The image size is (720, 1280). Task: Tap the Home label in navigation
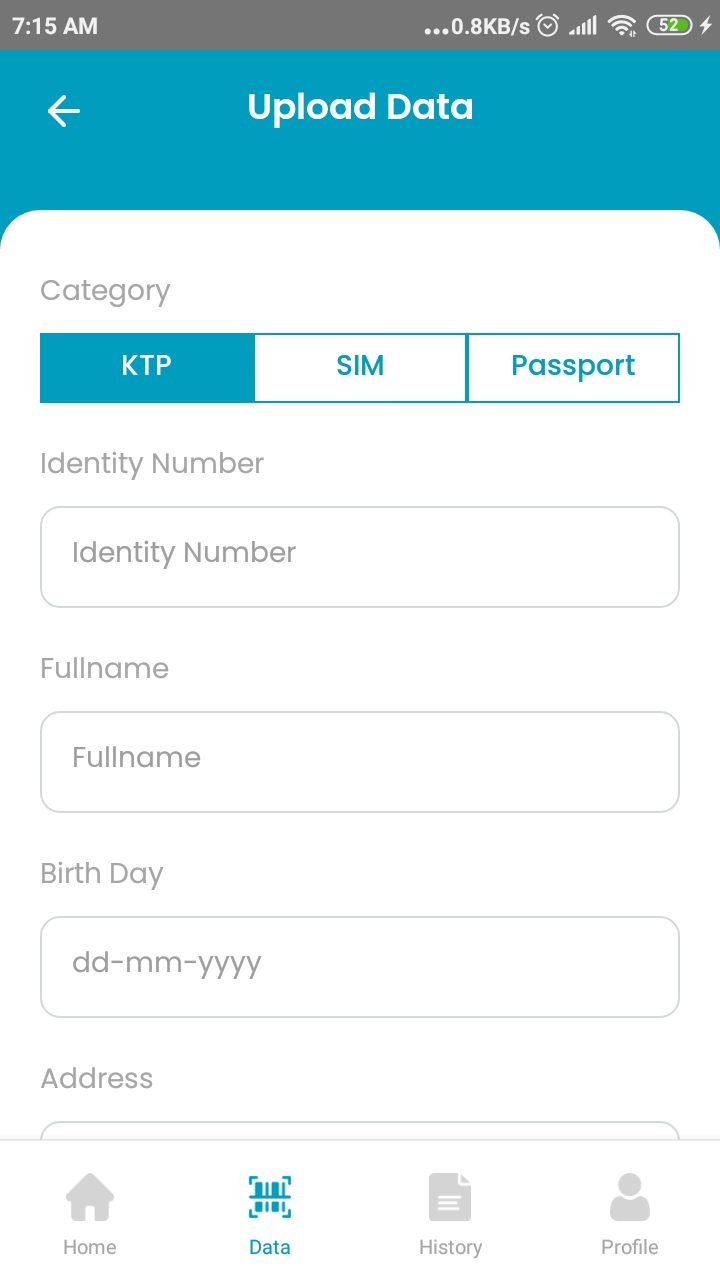[90, 1247]
